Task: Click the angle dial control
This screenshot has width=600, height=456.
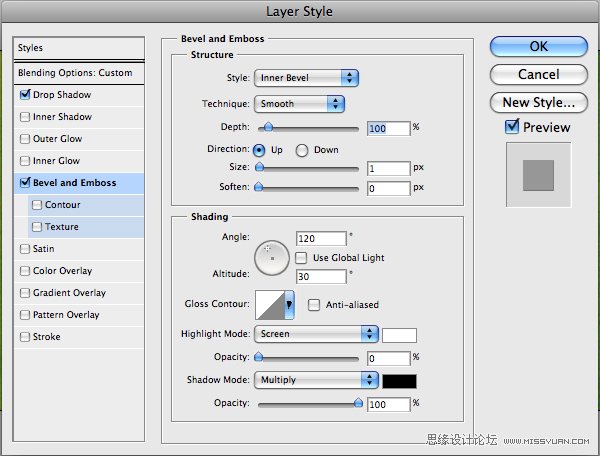Action: 272,258
